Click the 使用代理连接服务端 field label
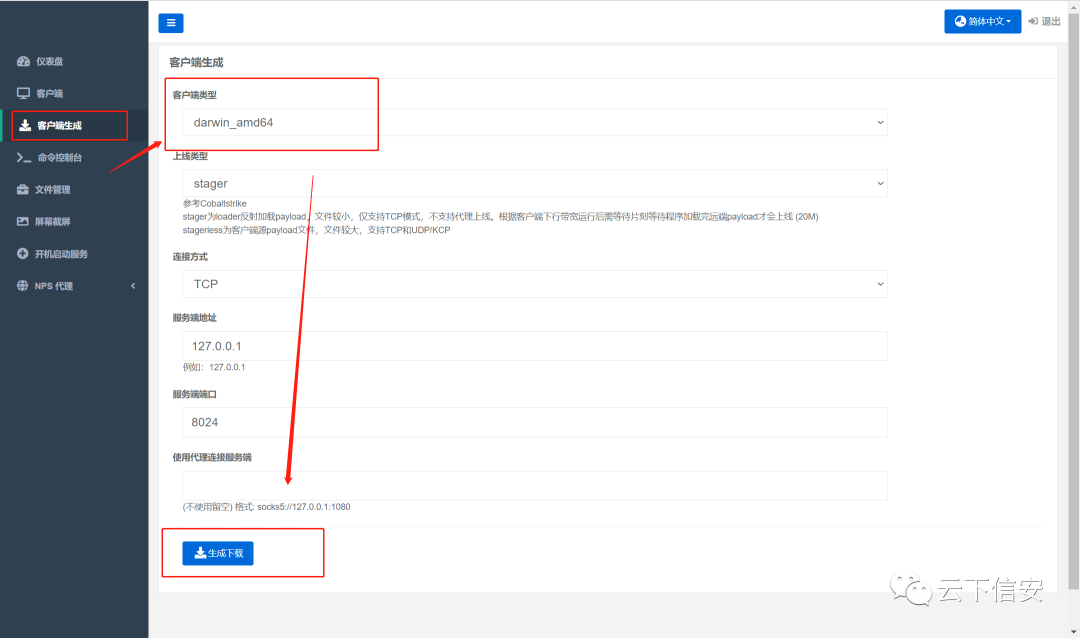Viewport: 1080px width, 638px height. pos(212,457)
